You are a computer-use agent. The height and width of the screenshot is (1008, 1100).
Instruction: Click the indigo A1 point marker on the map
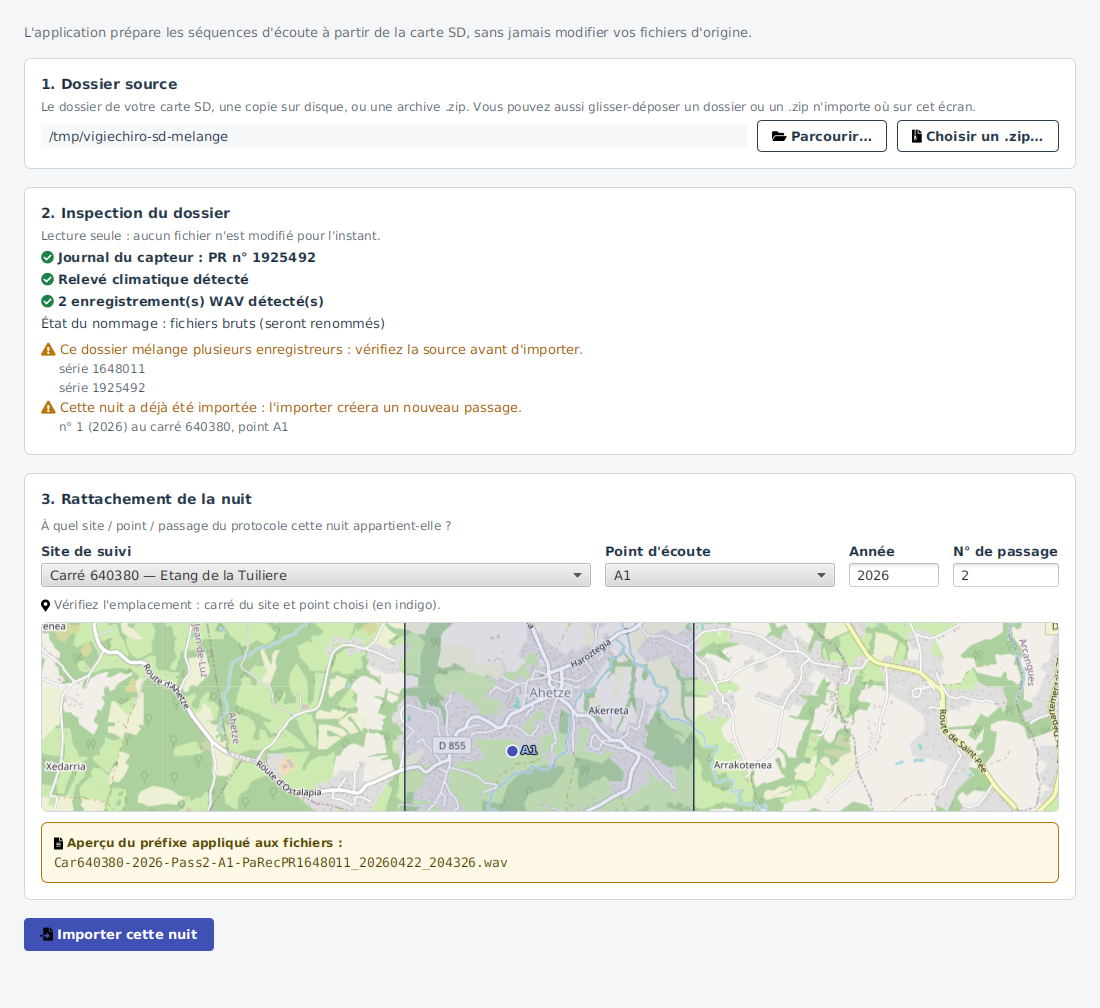[512, 751]
